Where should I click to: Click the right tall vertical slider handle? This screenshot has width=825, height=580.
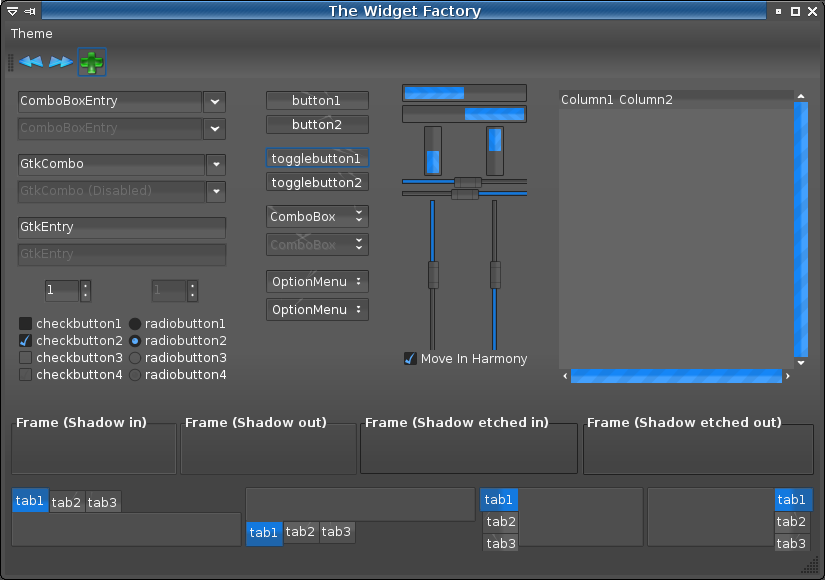point(495,275)
